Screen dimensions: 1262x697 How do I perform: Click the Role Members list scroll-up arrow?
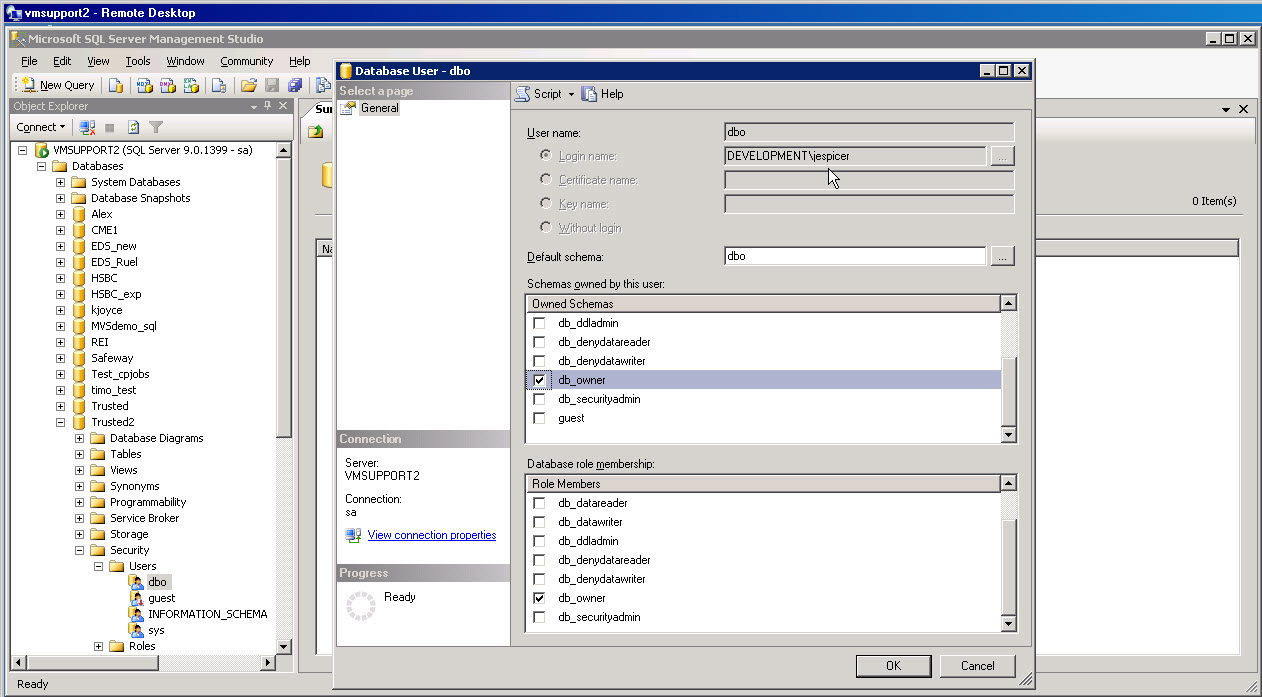tap(1009, 484)
